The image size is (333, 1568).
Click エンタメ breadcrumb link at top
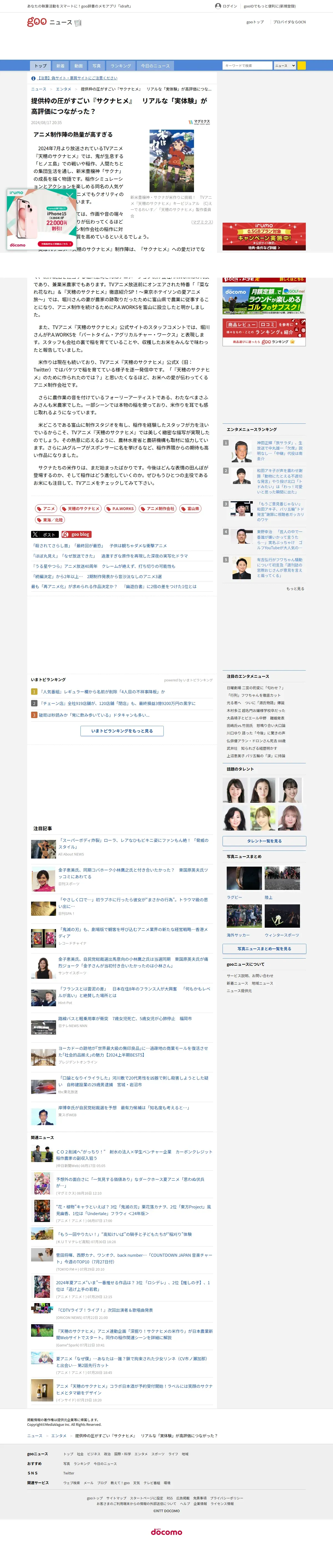(x=63, y=89)
